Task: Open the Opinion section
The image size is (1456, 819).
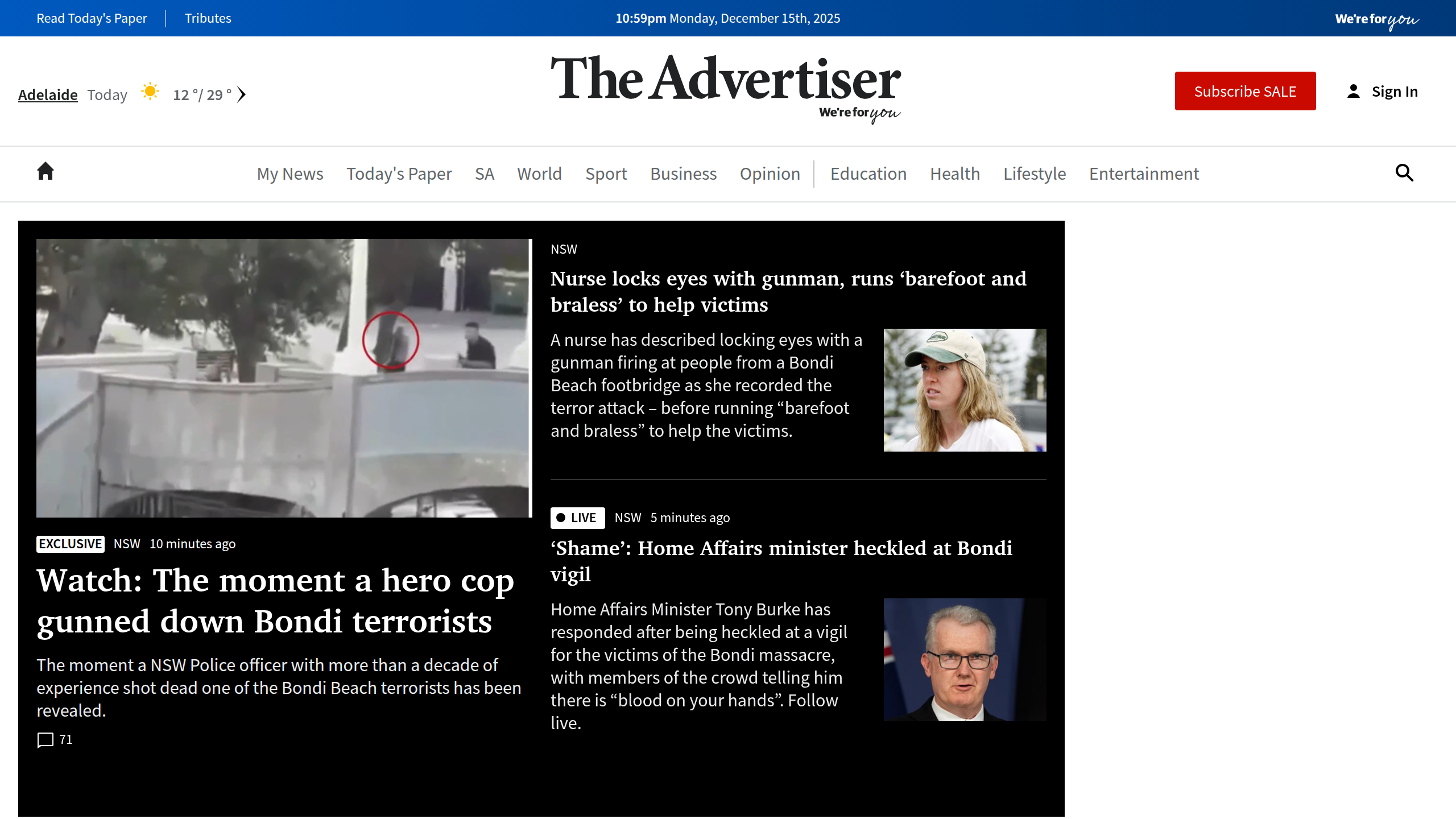Action: [x=770, y=173]
